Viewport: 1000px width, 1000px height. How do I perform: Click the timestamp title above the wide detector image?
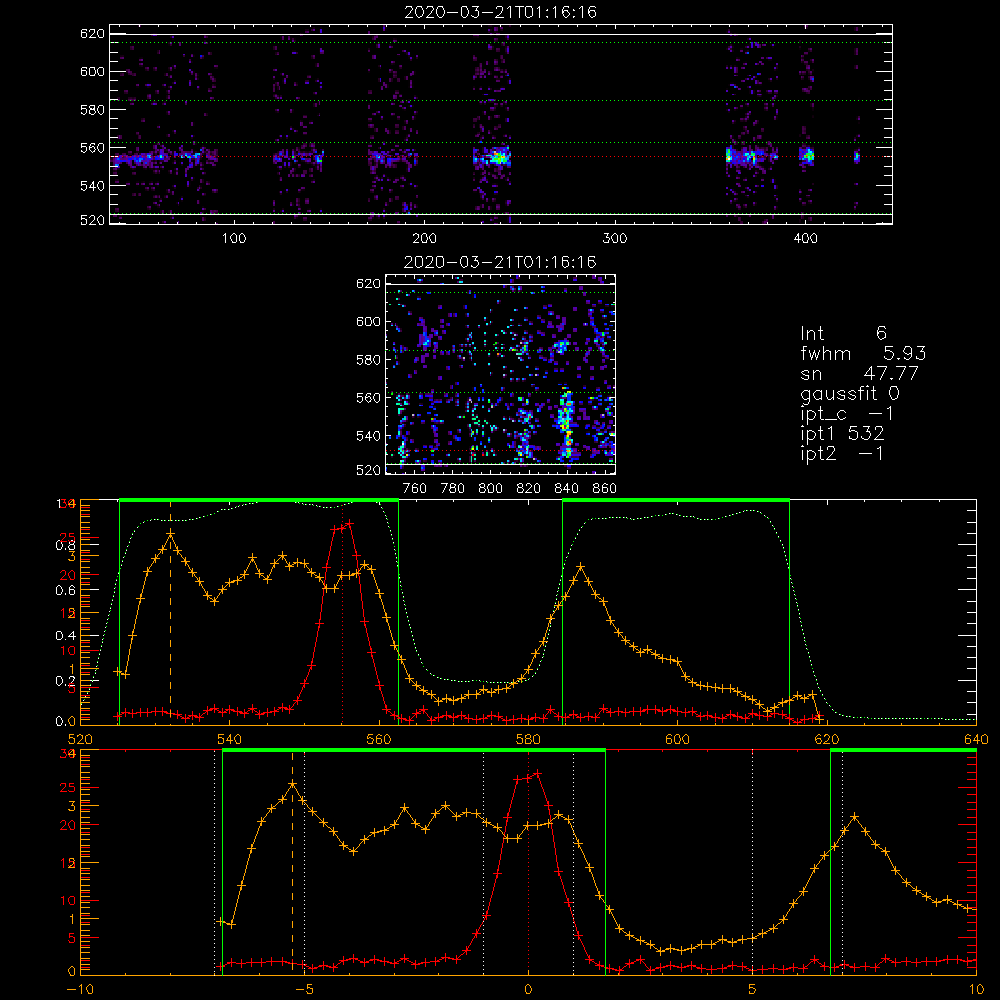point(501,12)
